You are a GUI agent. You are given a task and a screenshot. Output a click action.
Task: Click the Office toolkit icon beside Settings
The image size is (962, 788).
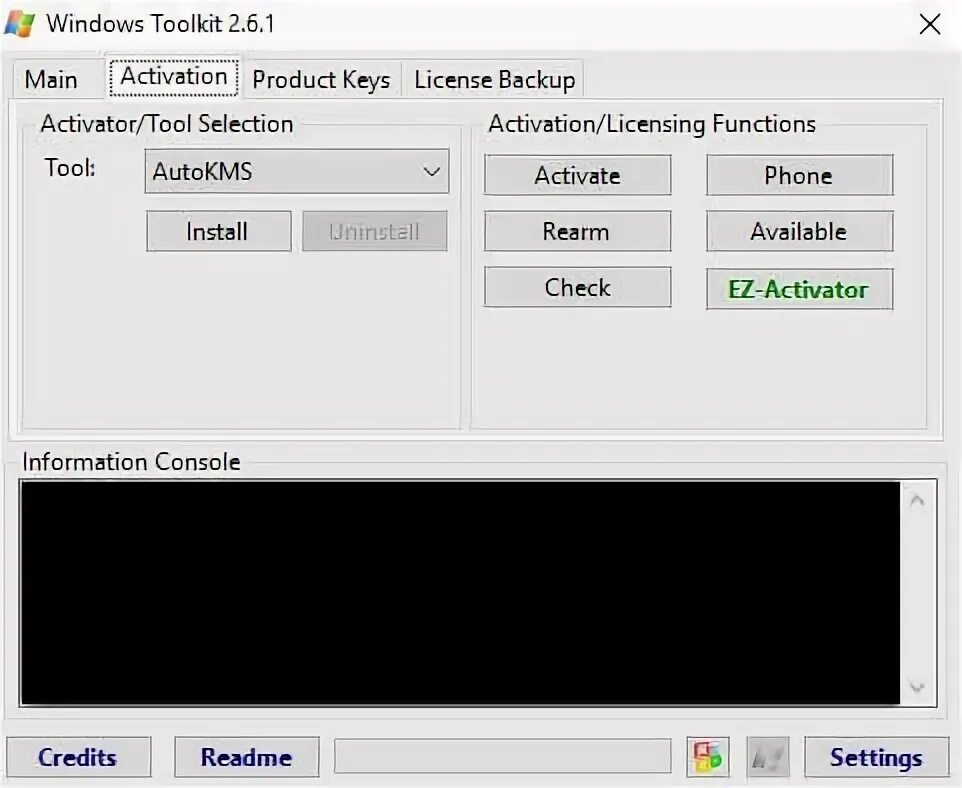[708, 757]
